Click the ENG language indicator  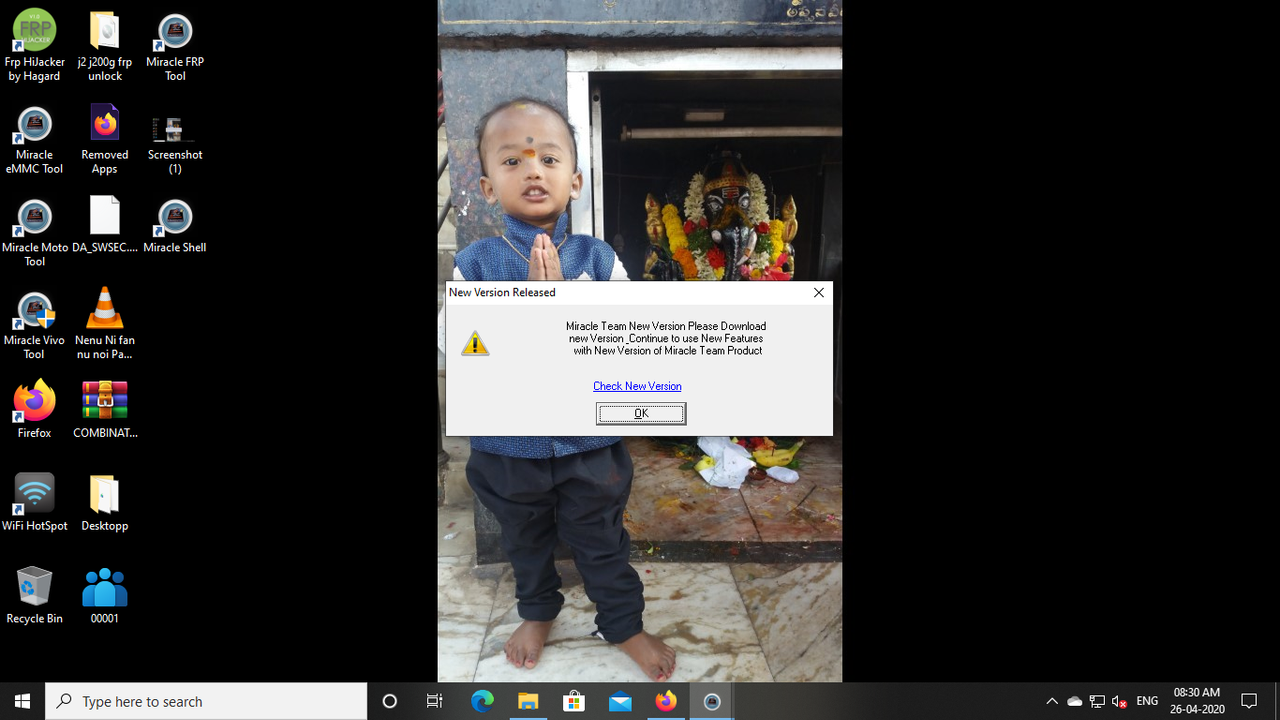[x=1147, y=701]
